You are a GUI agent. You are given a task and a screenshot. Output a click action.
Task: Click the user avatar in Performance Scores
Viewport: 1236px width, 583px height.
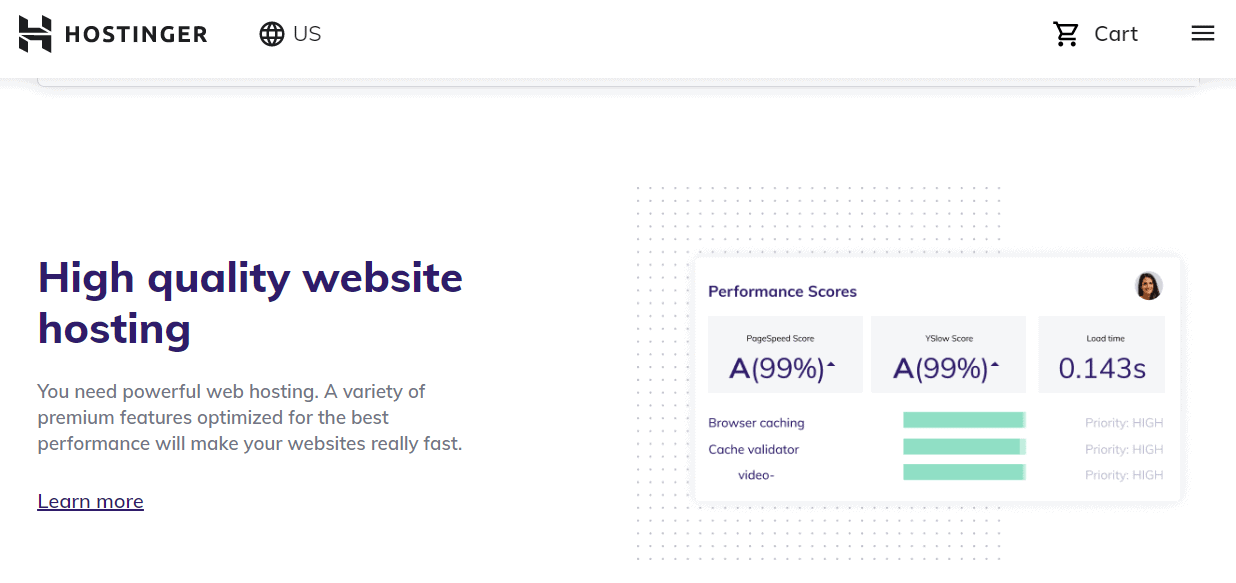click(1149, 286)
